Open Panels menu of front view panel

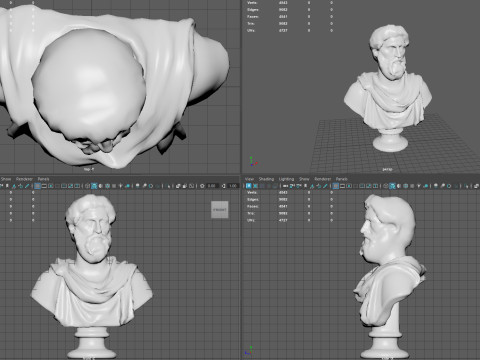(43, 179)
